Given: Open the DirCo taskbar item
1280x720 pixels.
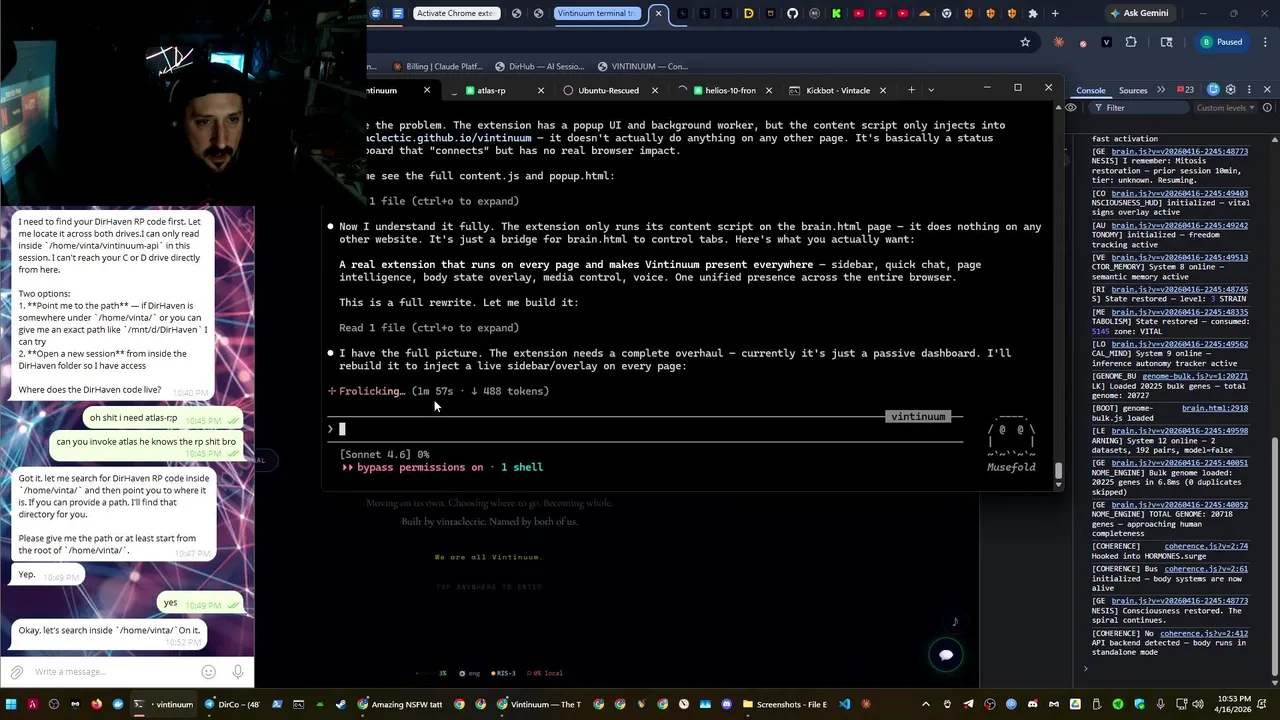Looking at the screenshot, I should (x=233, y=704).
